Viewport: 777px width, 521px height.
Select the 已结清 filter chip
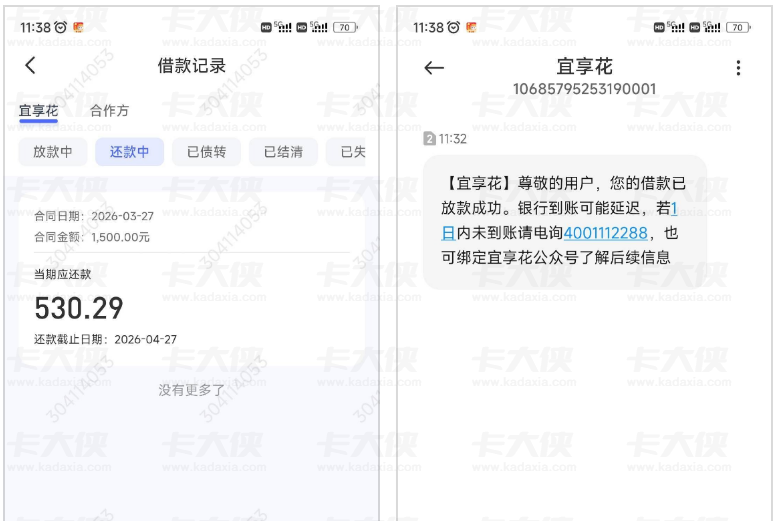(x=283, y=152)
